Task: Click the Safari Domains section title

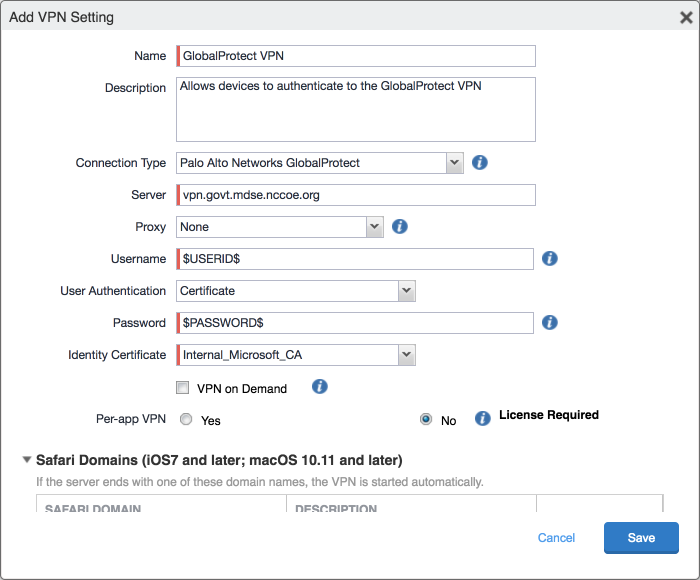Action: pyautogui.click(x=219, y=460)
